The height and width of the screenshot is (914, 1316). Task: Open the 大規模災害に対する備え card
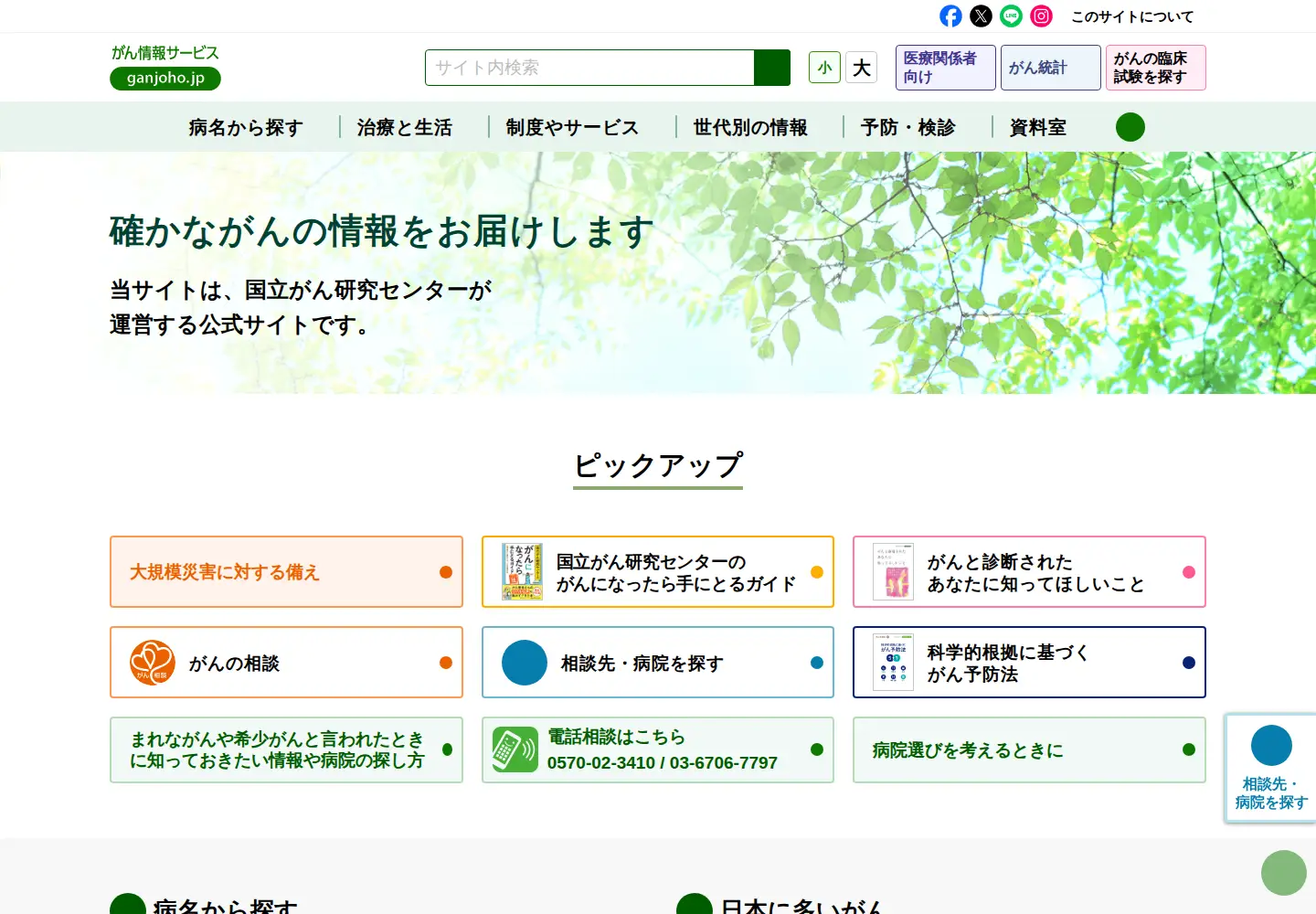(286, 572)
